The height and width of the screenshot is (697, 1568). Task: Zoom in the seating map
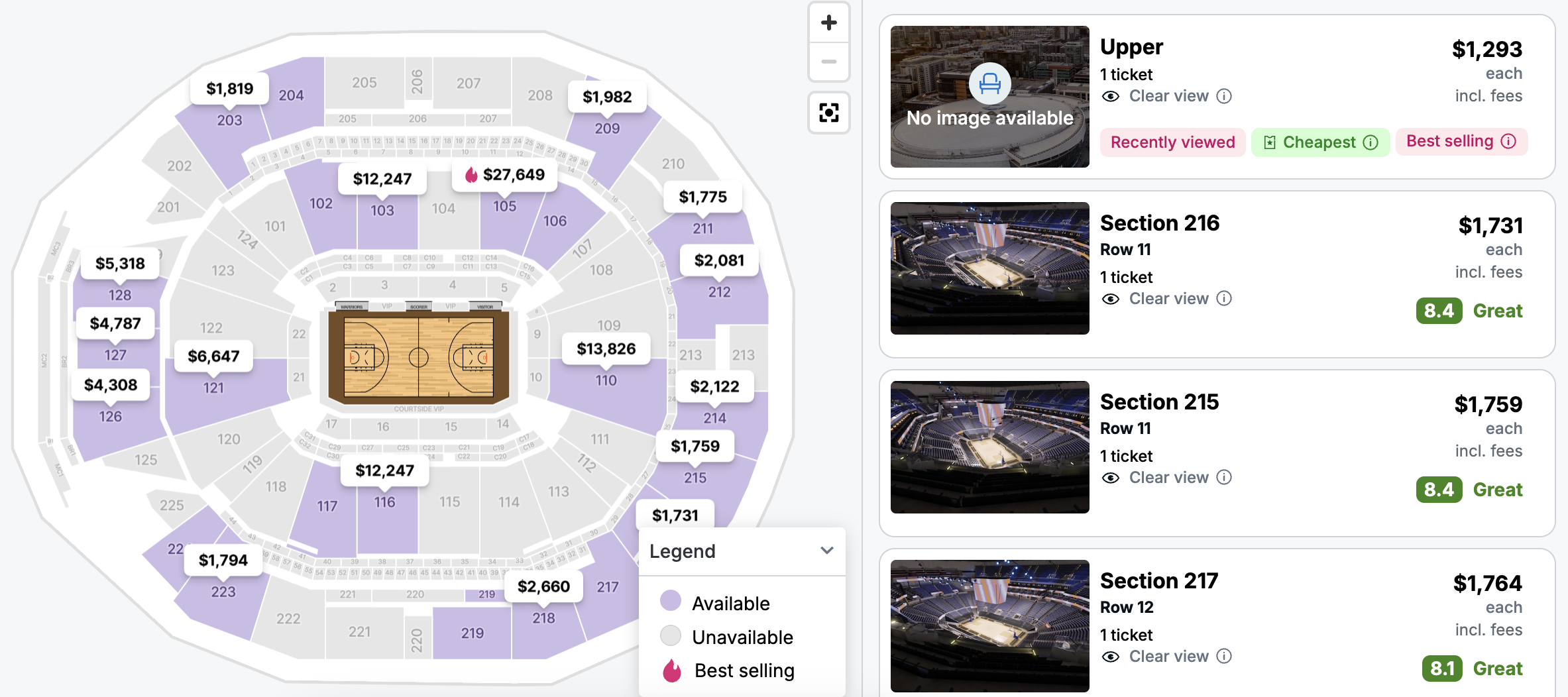click(828, 23)
